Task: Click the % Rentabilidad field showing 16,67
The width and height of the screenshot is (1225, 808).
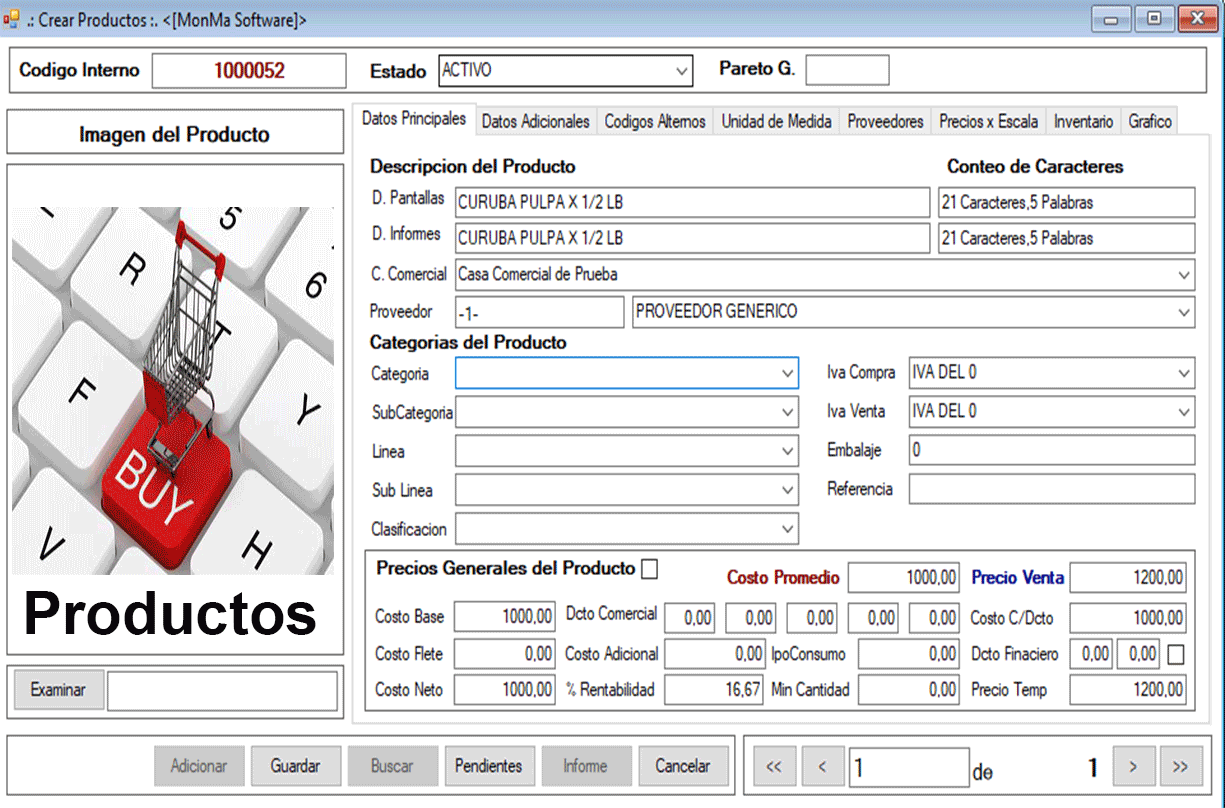Action: 715,690
